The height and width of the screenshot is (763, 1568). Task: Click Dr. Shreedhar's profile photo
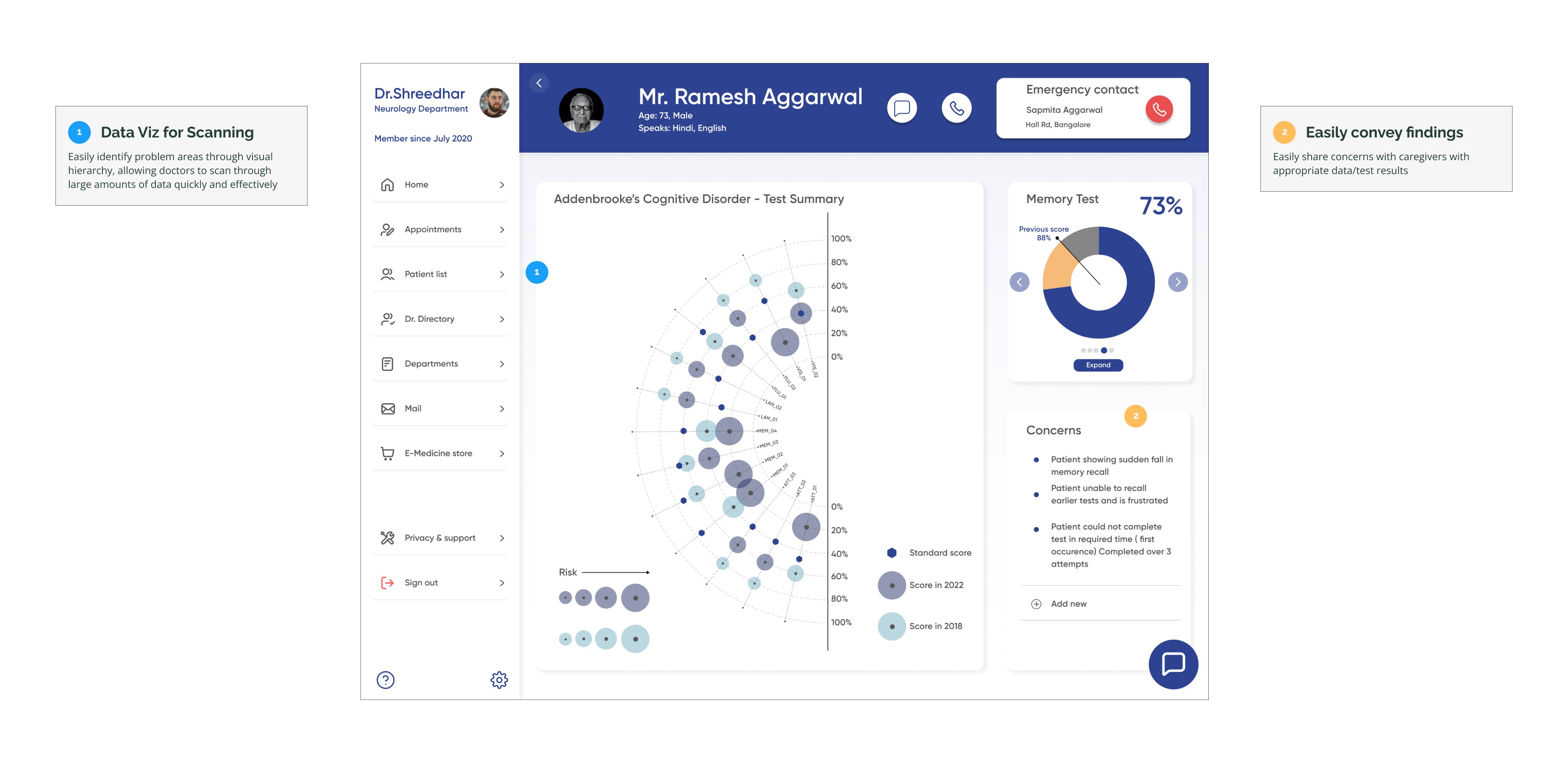(x=494, y=102)
